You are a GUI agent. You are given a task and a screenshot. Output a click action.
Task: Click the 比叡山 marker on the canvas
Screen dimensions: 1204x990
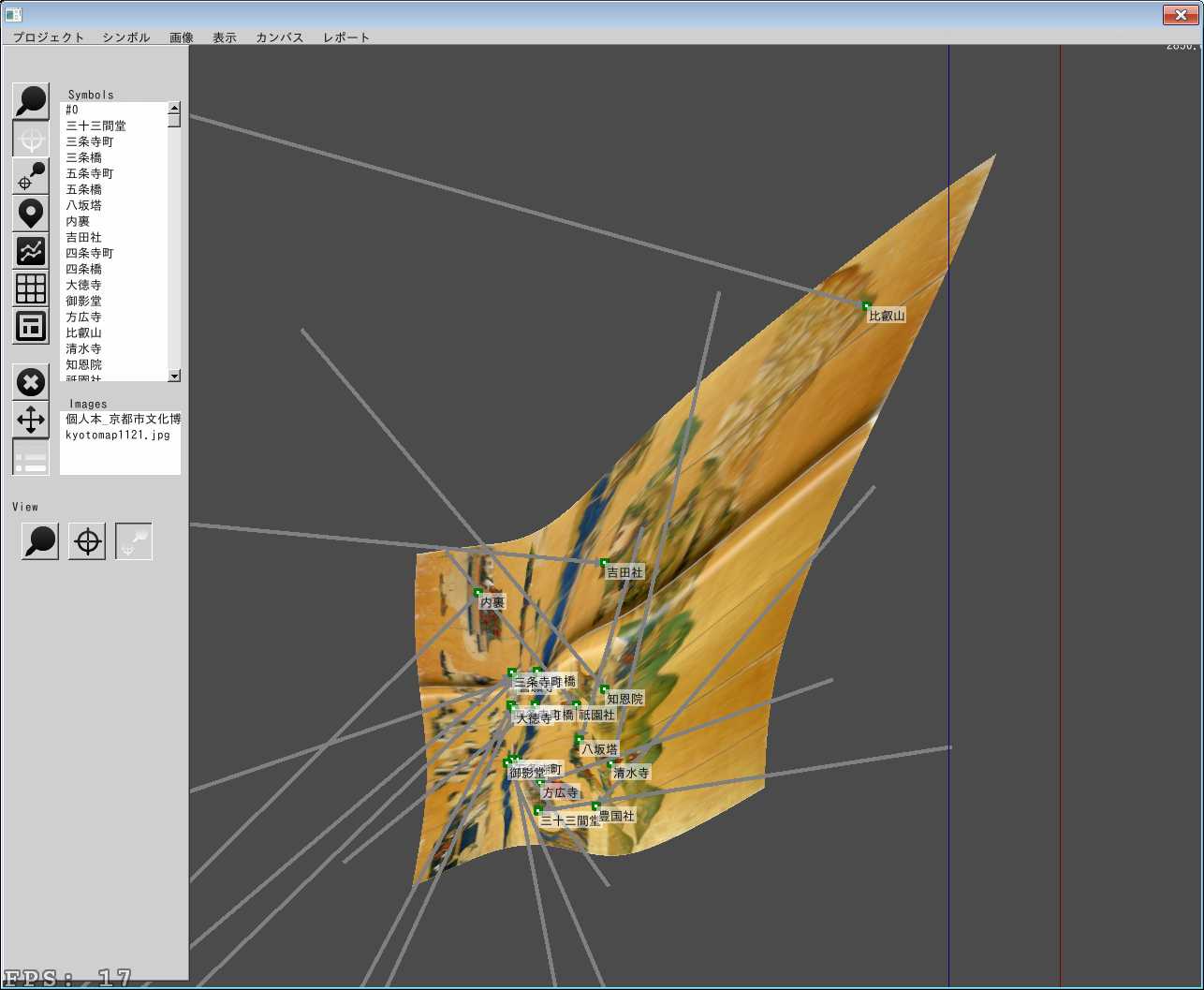click(866, 305)
